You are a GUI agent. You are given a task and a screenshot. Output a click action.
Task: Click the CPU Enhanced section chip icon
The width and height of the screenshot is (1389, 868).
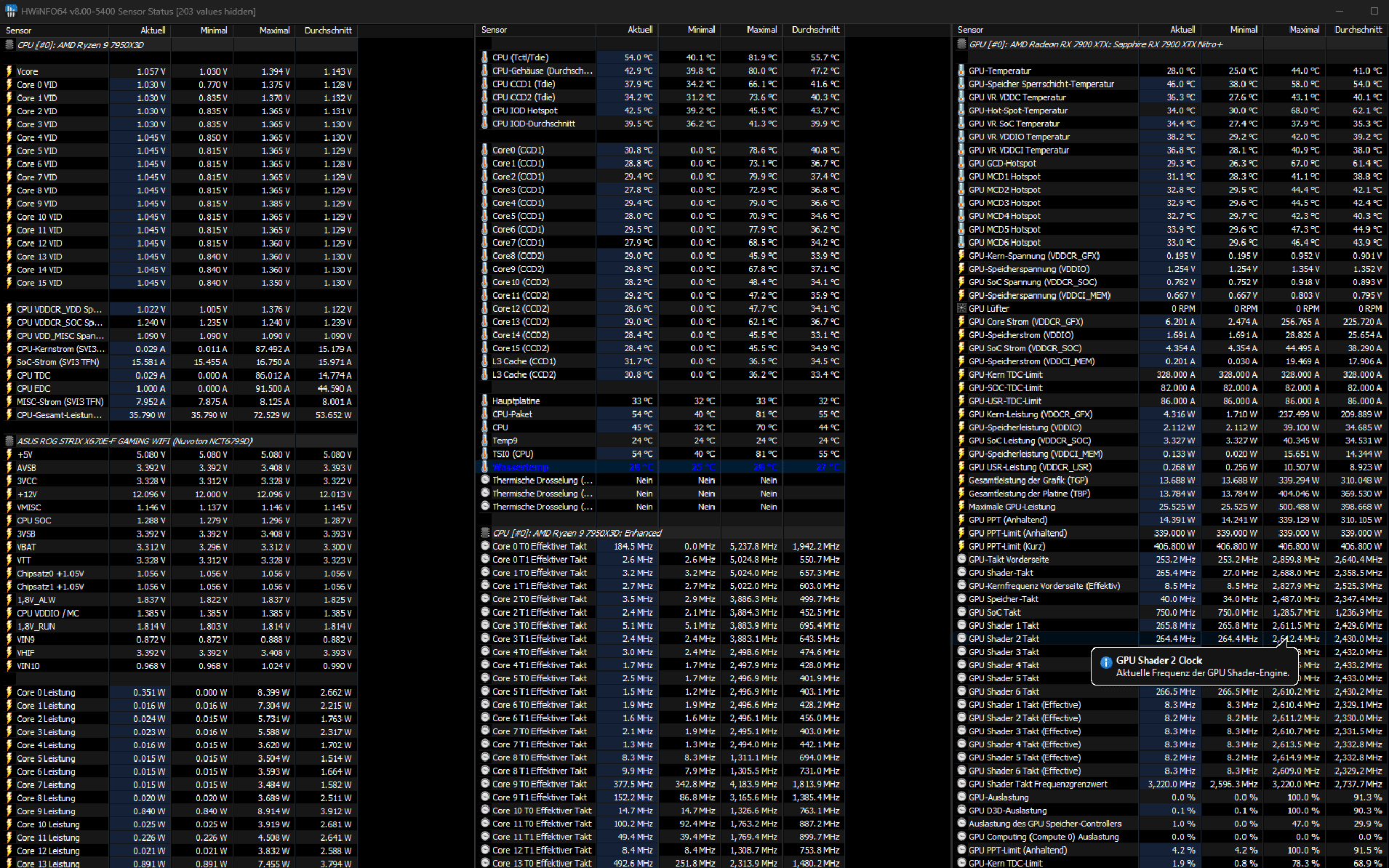pyautogui.click(x=485, y=533)
